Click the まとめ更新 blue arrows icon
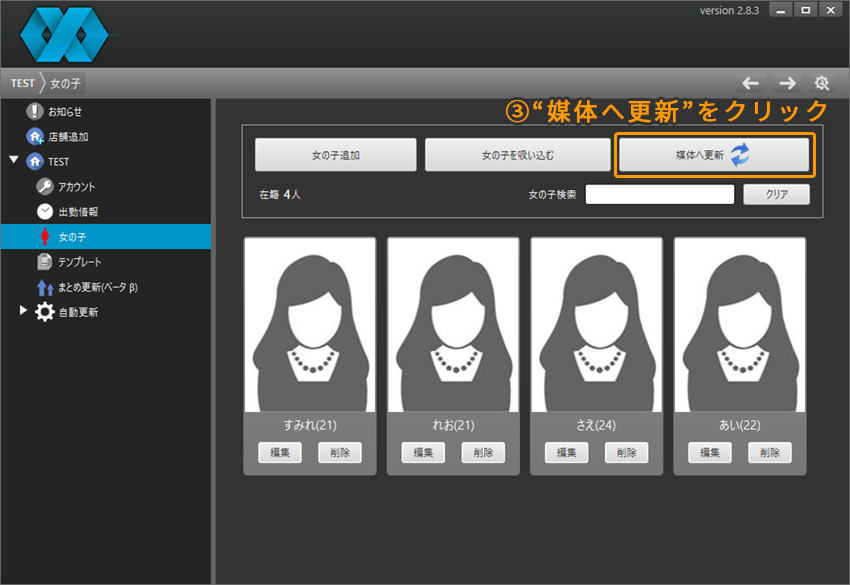Viewport: 850px width, 585px height. tap(45, 287)
